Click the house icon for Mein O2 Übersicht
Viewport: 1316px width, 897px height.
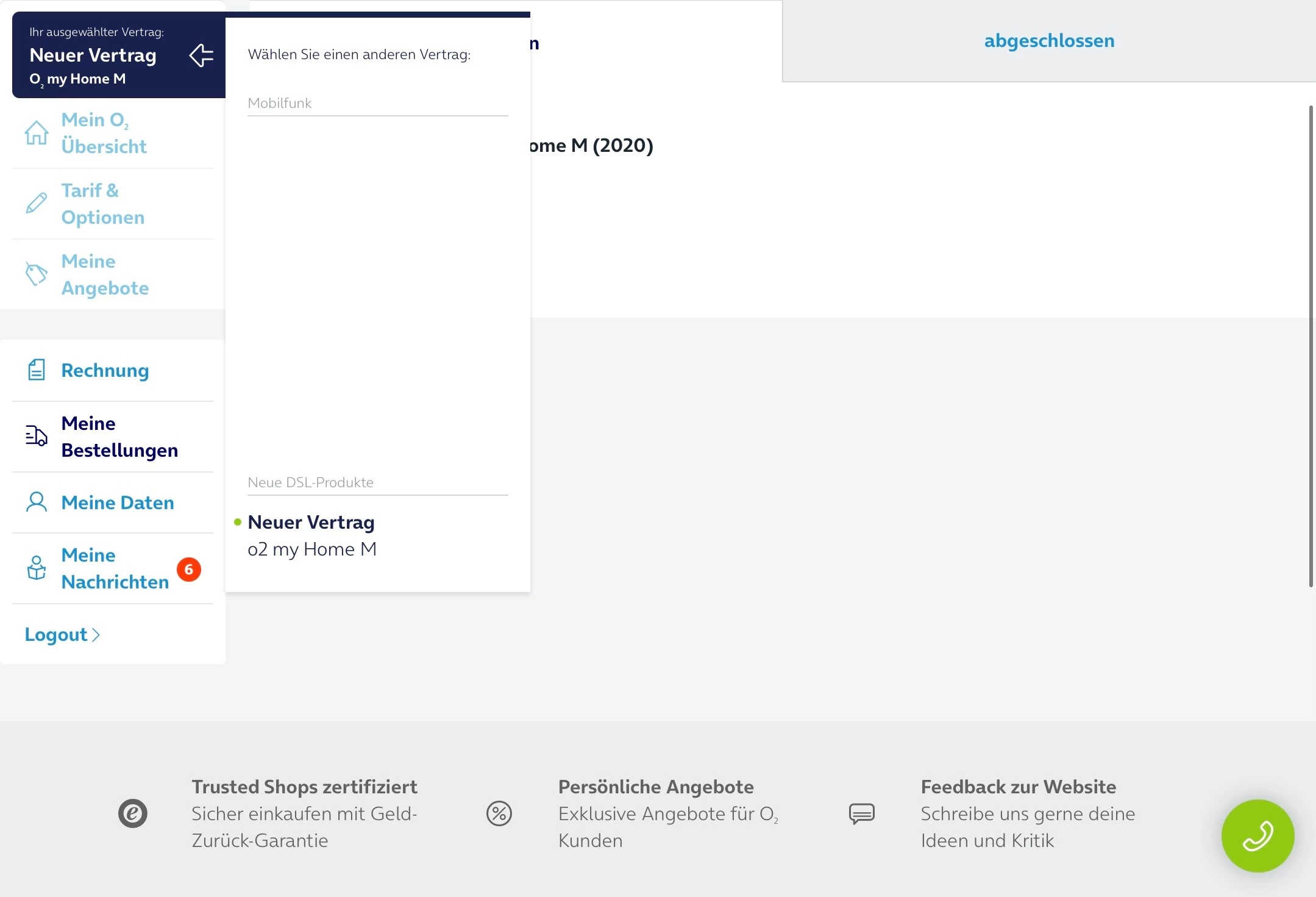37,132
